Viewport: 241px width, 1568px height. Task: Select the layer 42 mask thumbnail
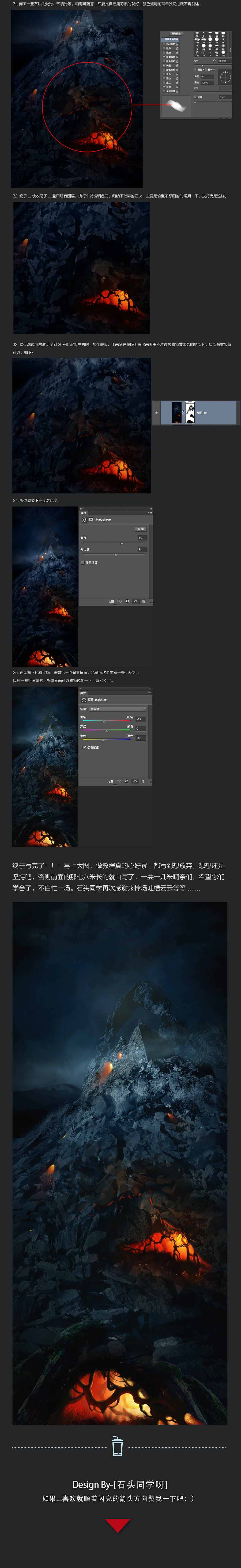[190, 413]
